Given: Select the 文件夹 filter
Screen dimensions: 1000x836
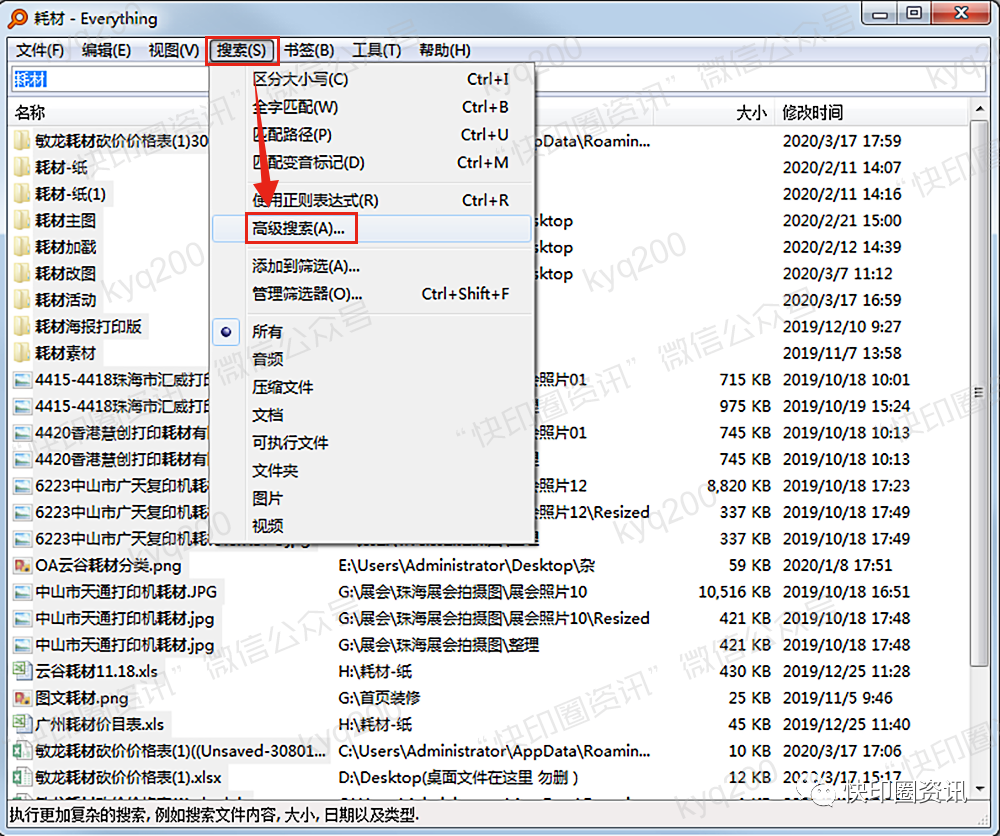Looking at the screenshot, I should click(372, 471).
